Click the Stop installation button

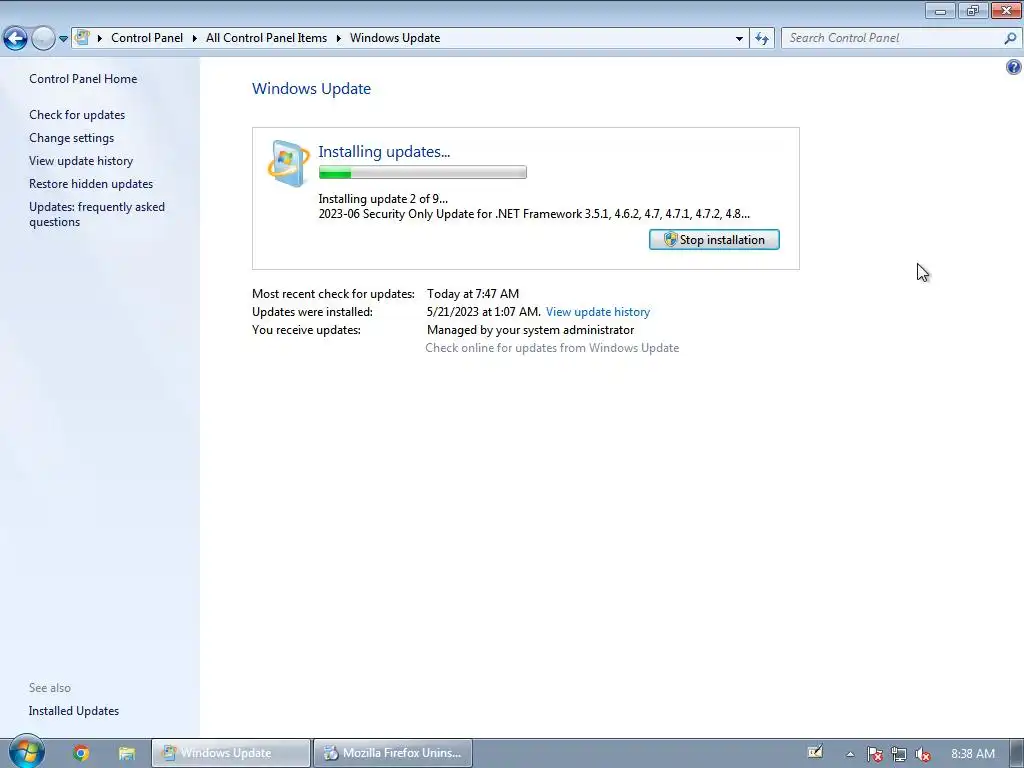714,240
